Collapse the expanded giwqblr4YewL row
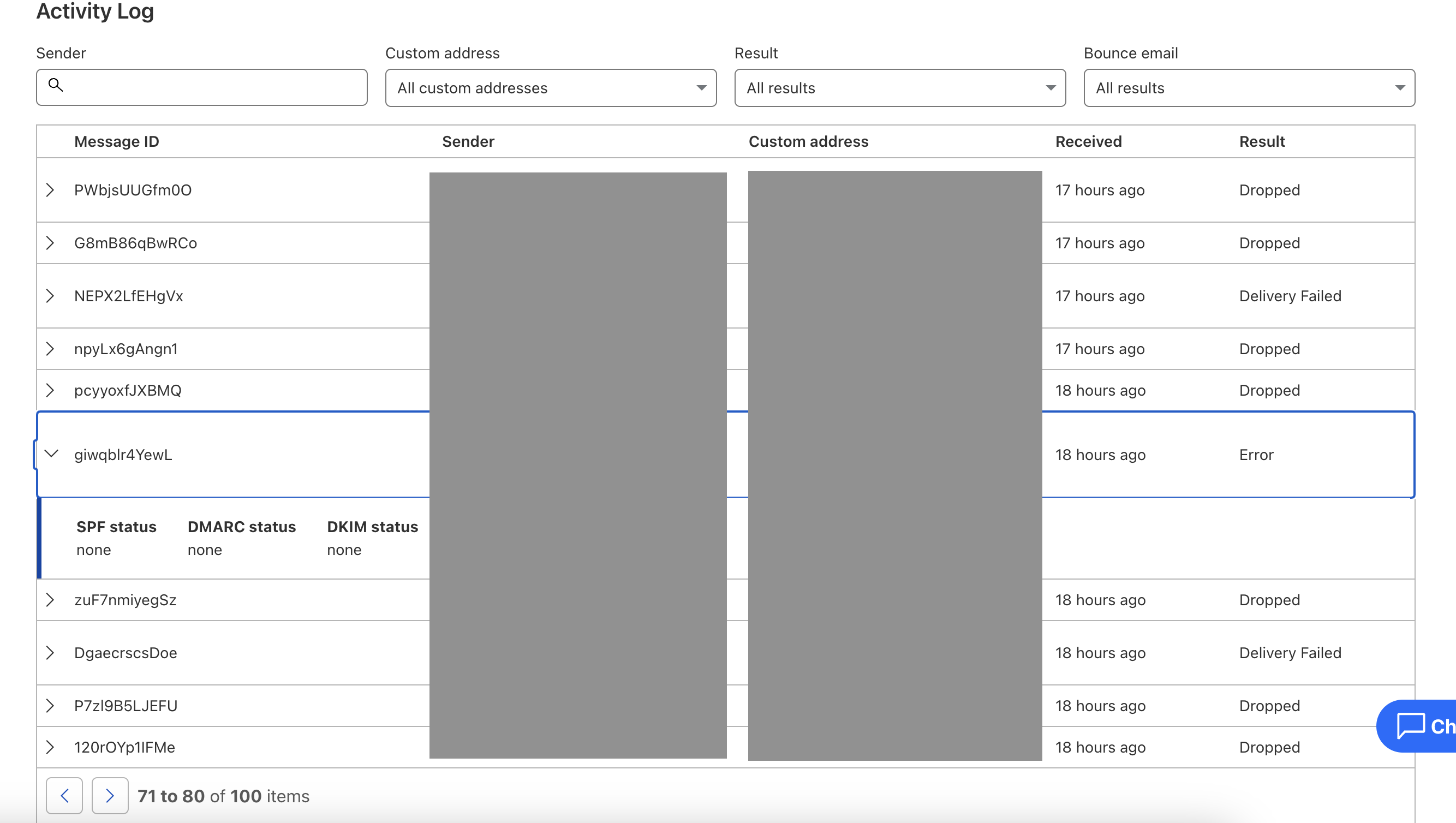 (x=51, y=454)
